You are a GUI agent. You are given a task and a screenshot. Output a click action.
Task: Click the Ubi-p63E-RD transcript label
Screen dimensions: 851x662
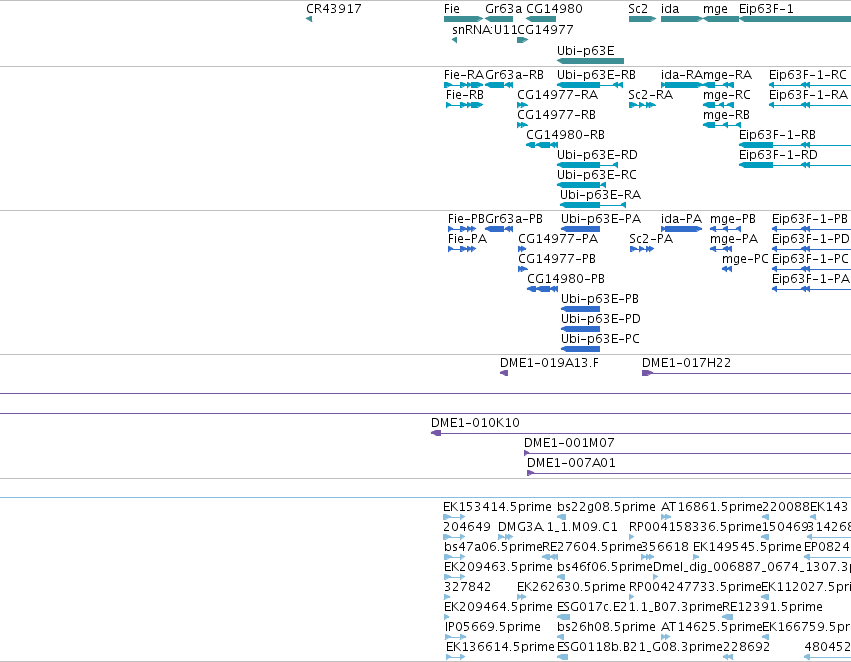[597, 155]
